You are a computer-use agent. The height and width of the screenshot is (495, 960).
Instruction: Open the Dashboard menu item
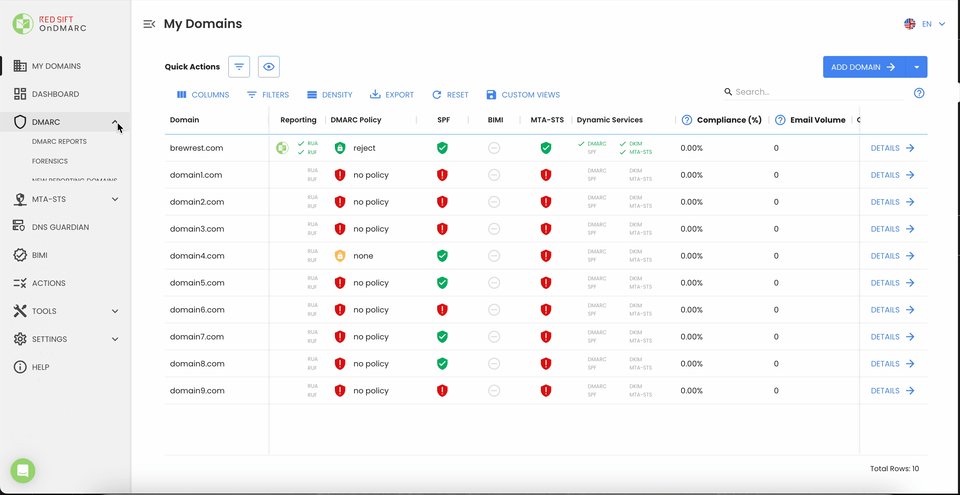coord(55,94)
